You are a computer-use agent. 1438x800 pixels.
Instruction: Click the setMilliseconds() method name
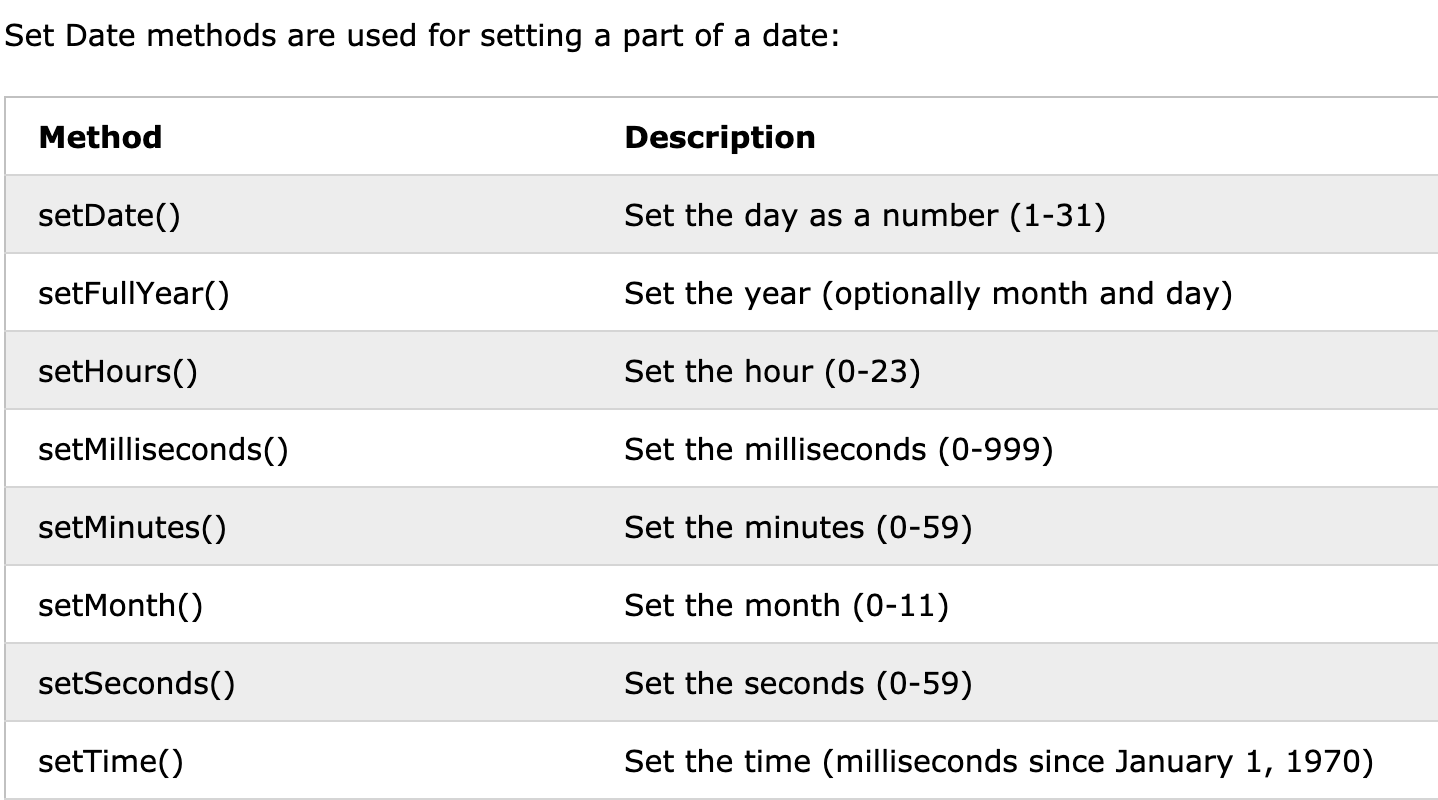[163, 449]
